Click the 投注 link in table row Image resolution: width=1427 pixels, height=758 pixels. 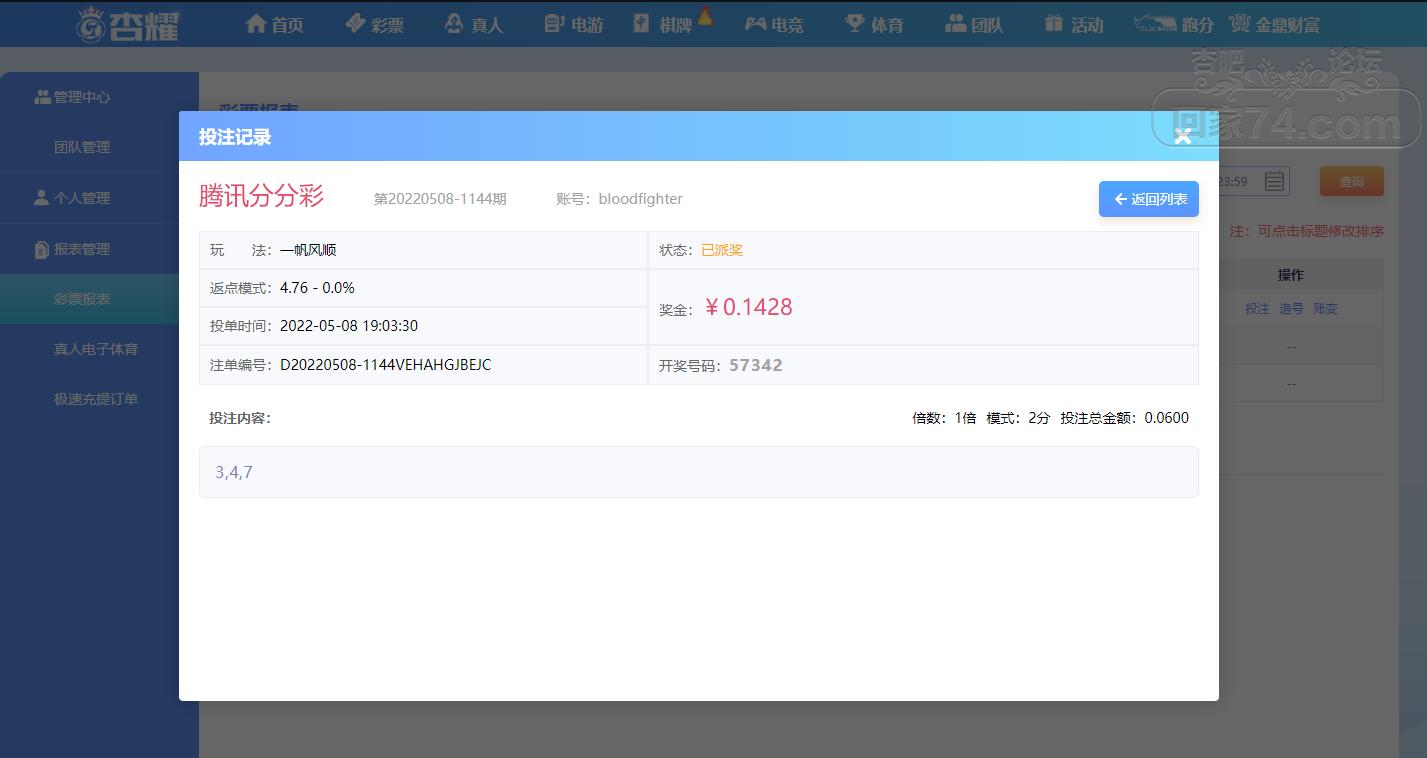(x=1257, y=309)
